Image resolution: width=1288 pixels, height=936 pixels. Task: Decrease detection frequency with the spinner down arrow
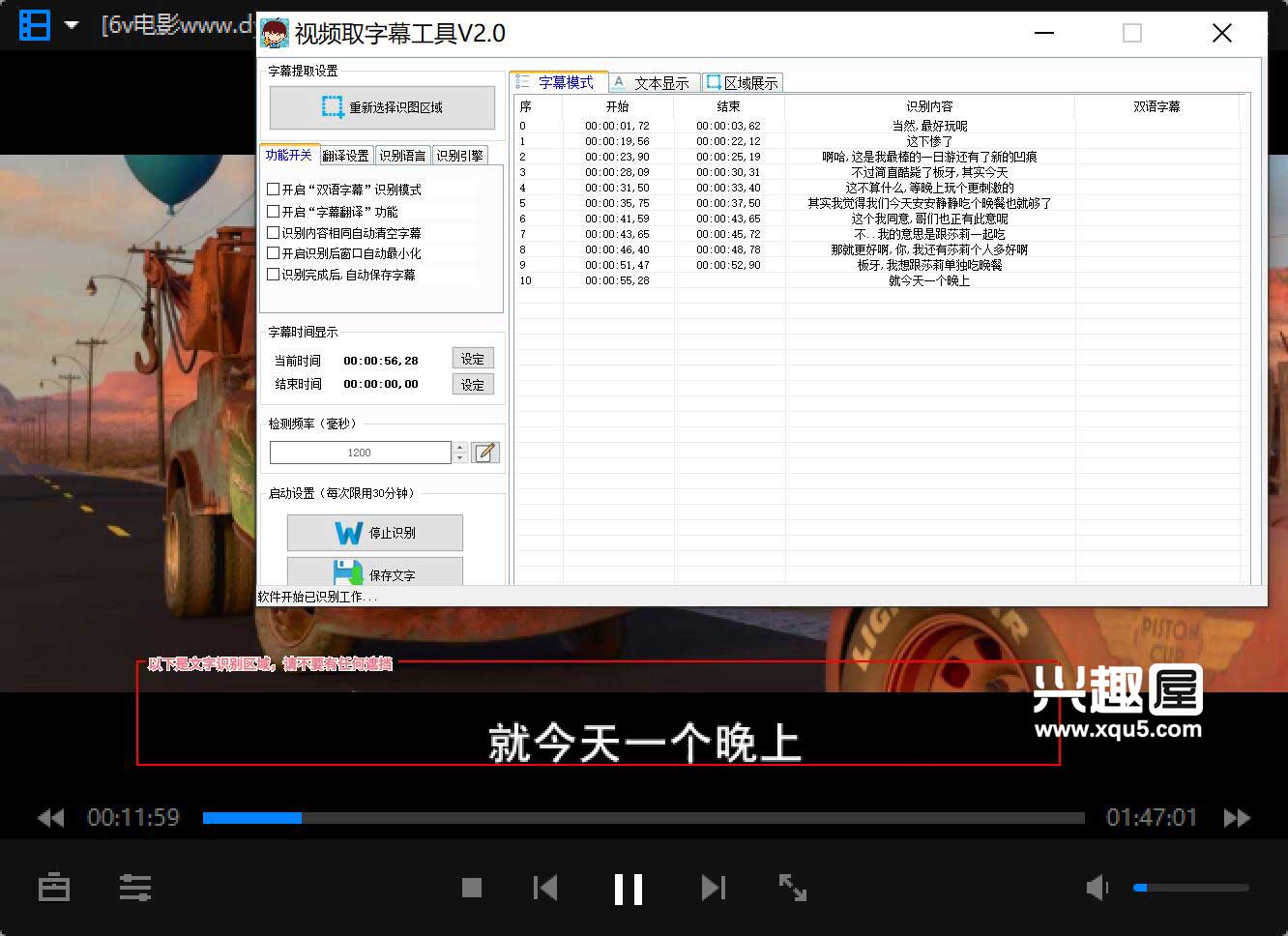pyautogui.click(x=459, y=457)
